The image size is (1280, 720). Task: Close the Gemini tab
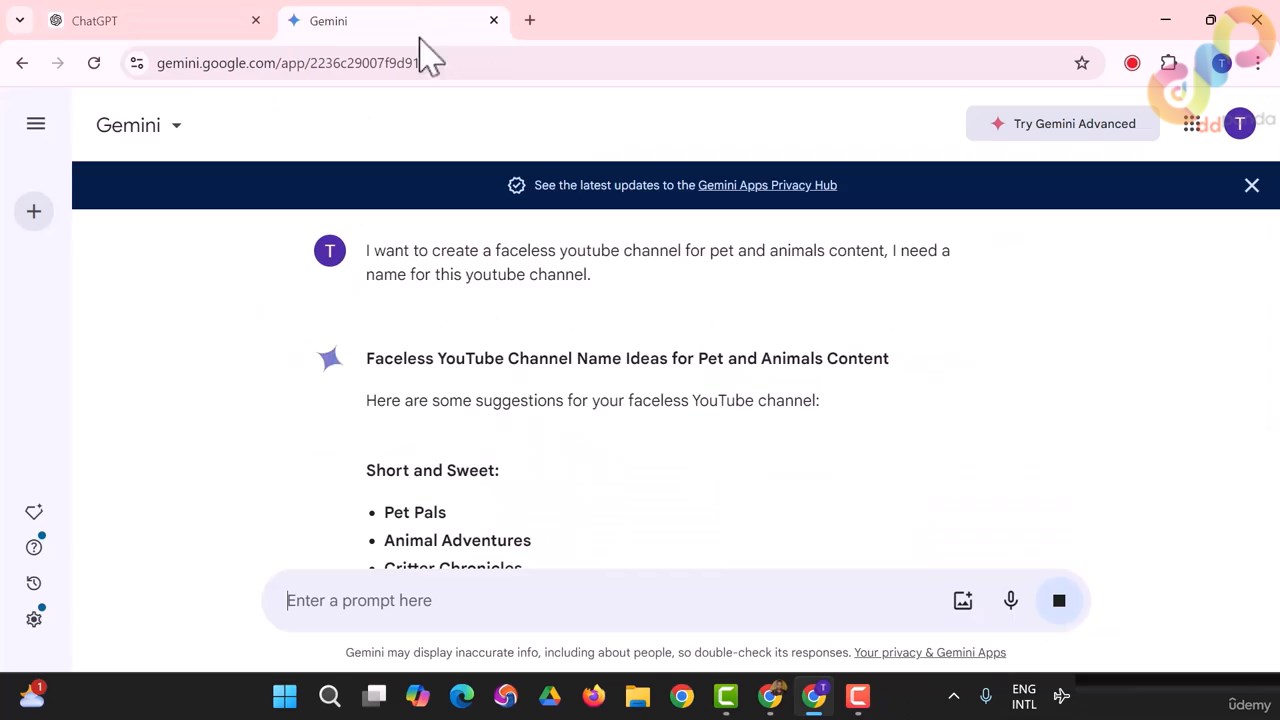click(x=494, y=20)
